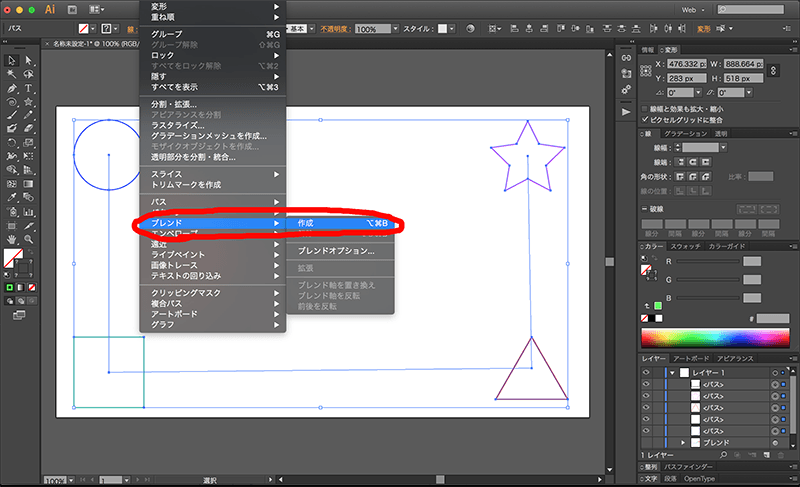
Task: Select the Column Graph tool
Action: point(29,211)
